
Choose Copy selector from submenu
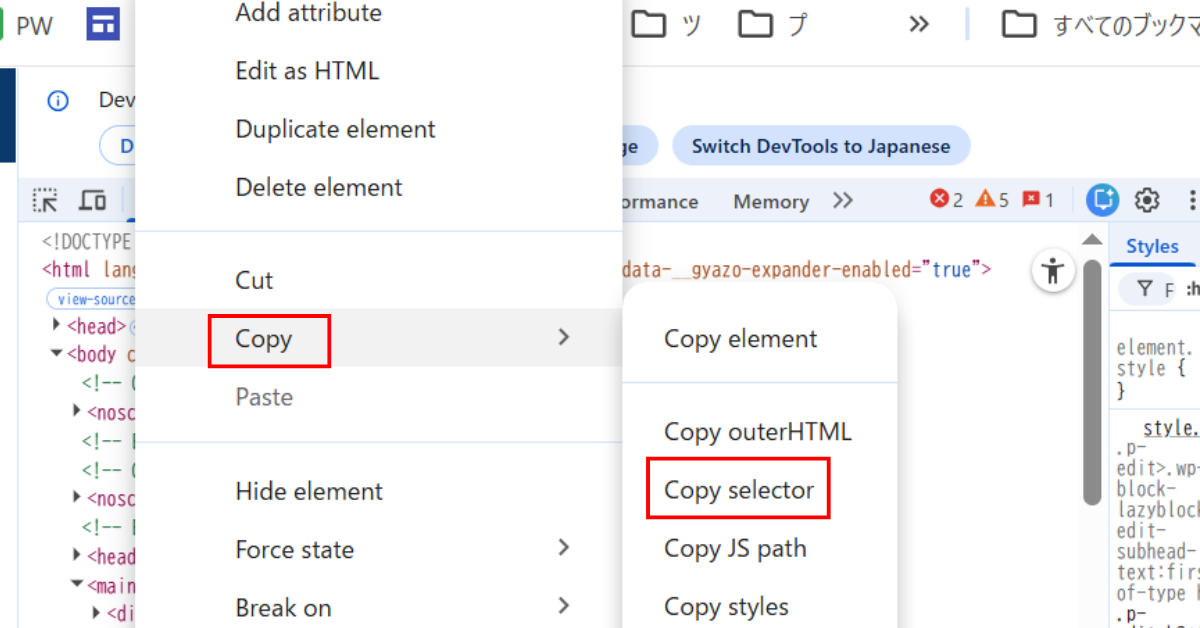coord(738,490)
